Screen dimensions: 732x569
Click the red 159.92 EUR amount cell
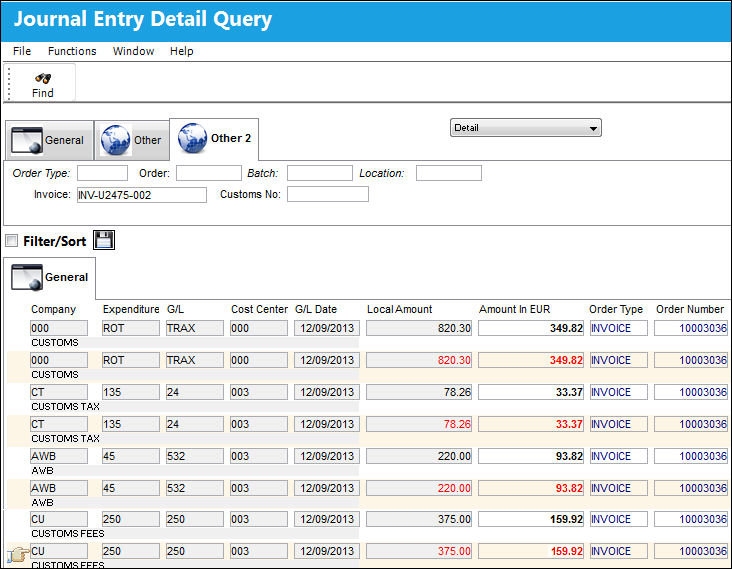[x=531, y=551]
